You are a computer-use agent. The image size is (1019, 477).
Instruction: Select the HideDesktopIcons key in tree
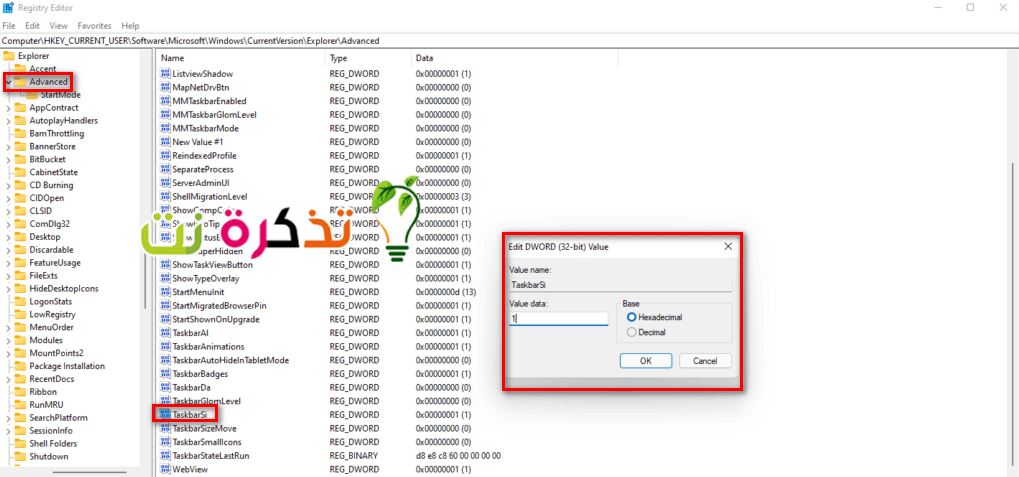pyautogui.click(x=64, y=289)
